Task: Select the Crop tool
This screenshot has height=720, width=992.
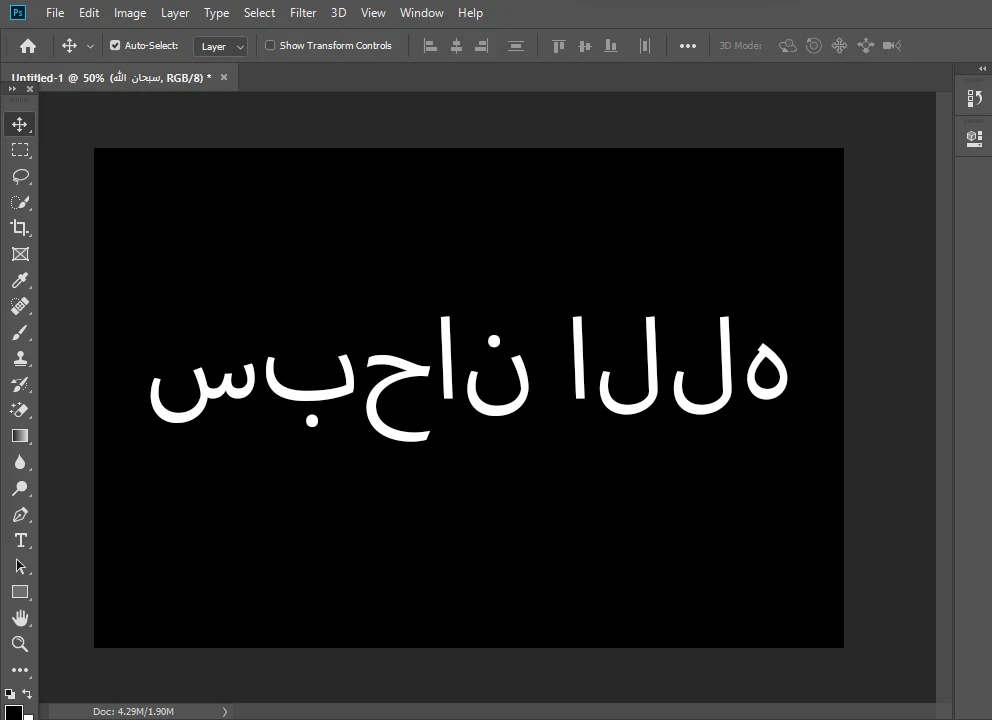Action: coord(20,228)
